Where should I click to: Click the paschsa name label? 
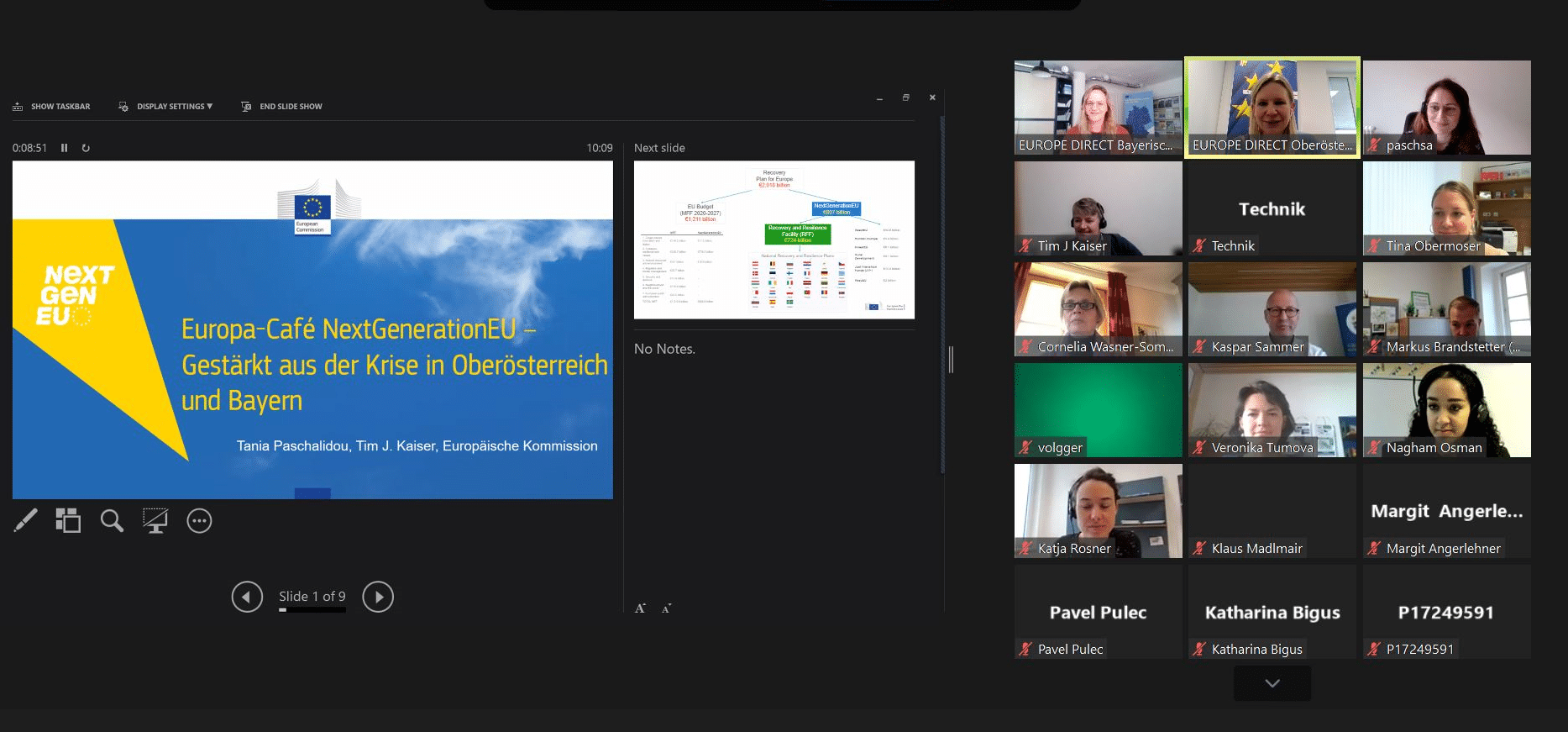point(1409,145)
